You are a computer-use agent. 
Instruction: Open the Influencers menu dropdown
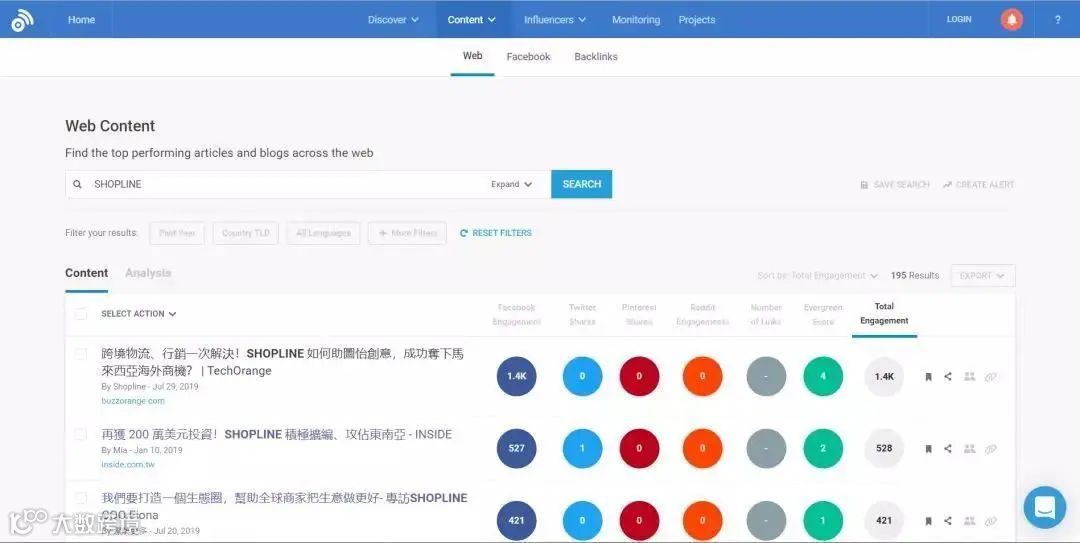pos(554,20)
